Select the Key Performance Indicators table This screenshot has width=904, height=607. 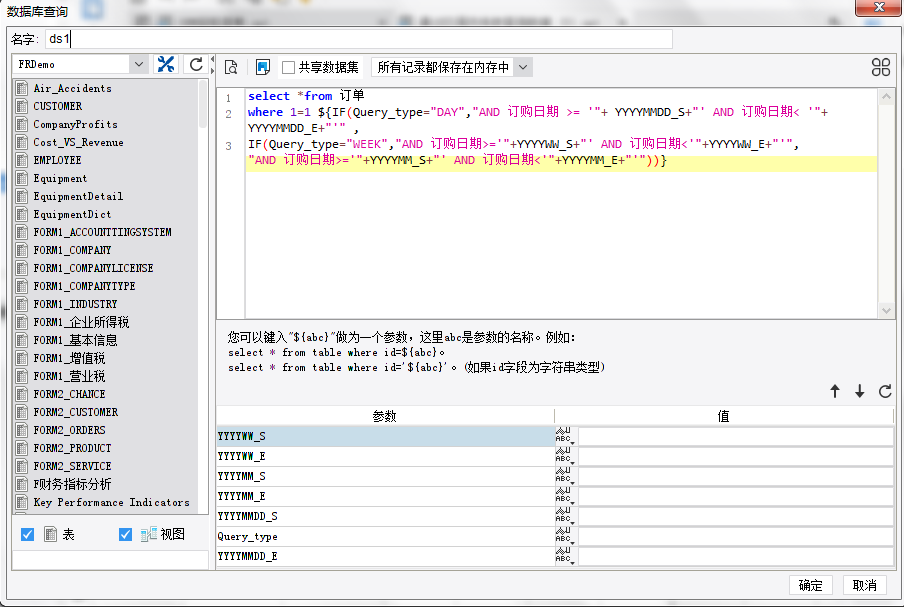point(111,502)
